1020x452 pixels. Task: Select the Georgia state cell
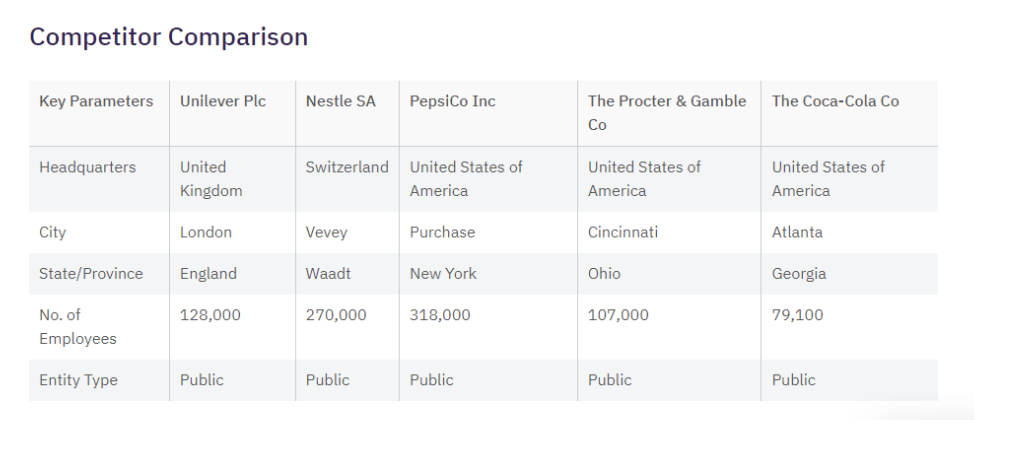click(799, 273)
